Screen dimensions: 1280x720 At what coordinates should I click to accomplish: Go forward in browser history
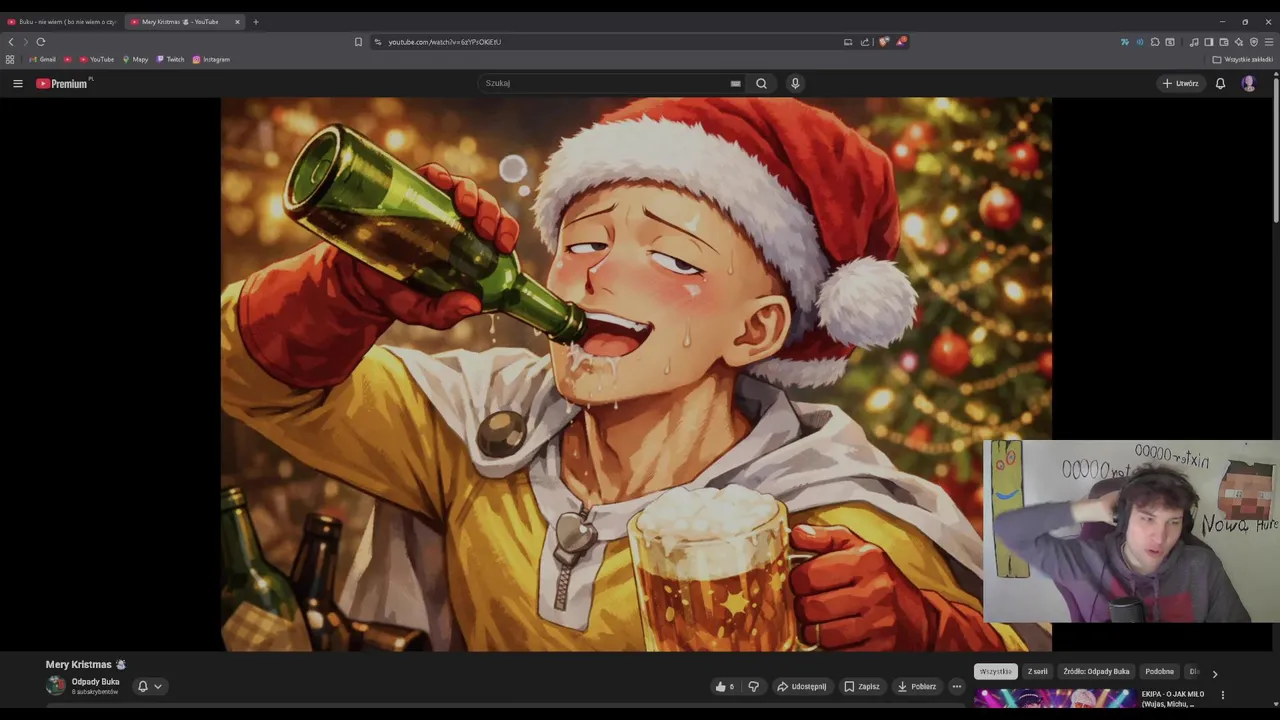26,42
